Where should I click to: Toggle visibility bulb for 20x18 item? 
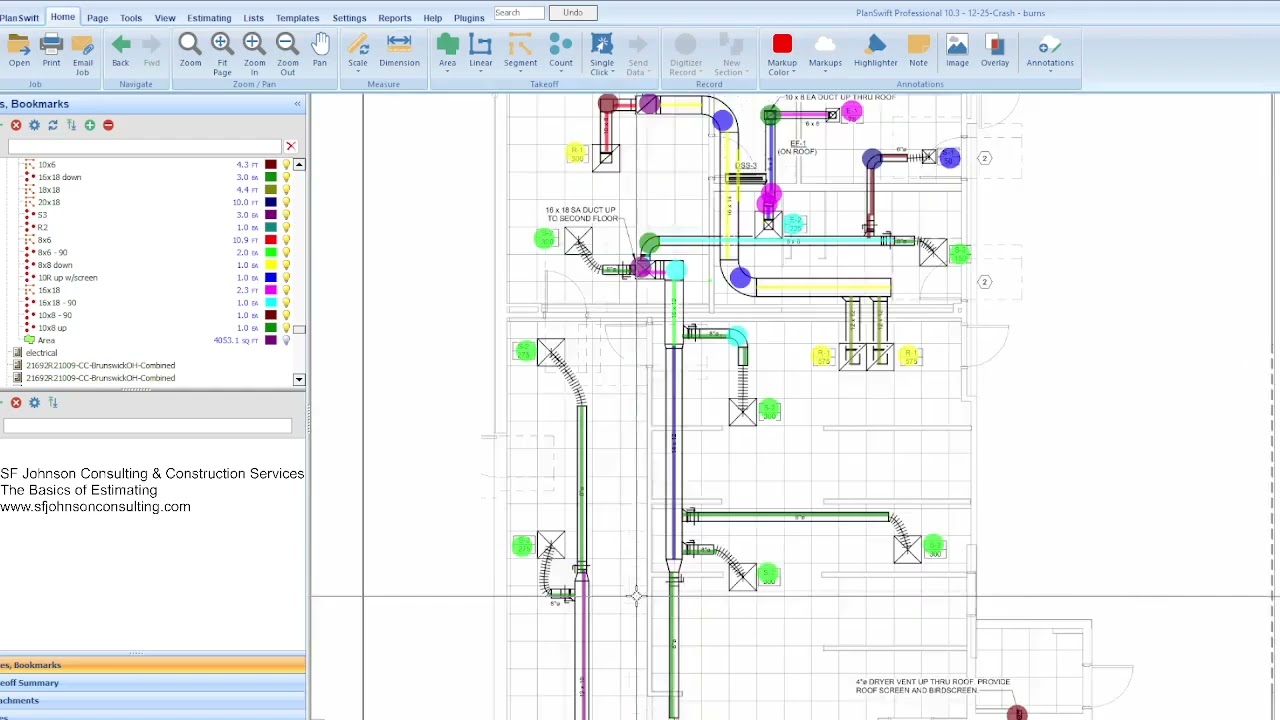coord(286,202)
